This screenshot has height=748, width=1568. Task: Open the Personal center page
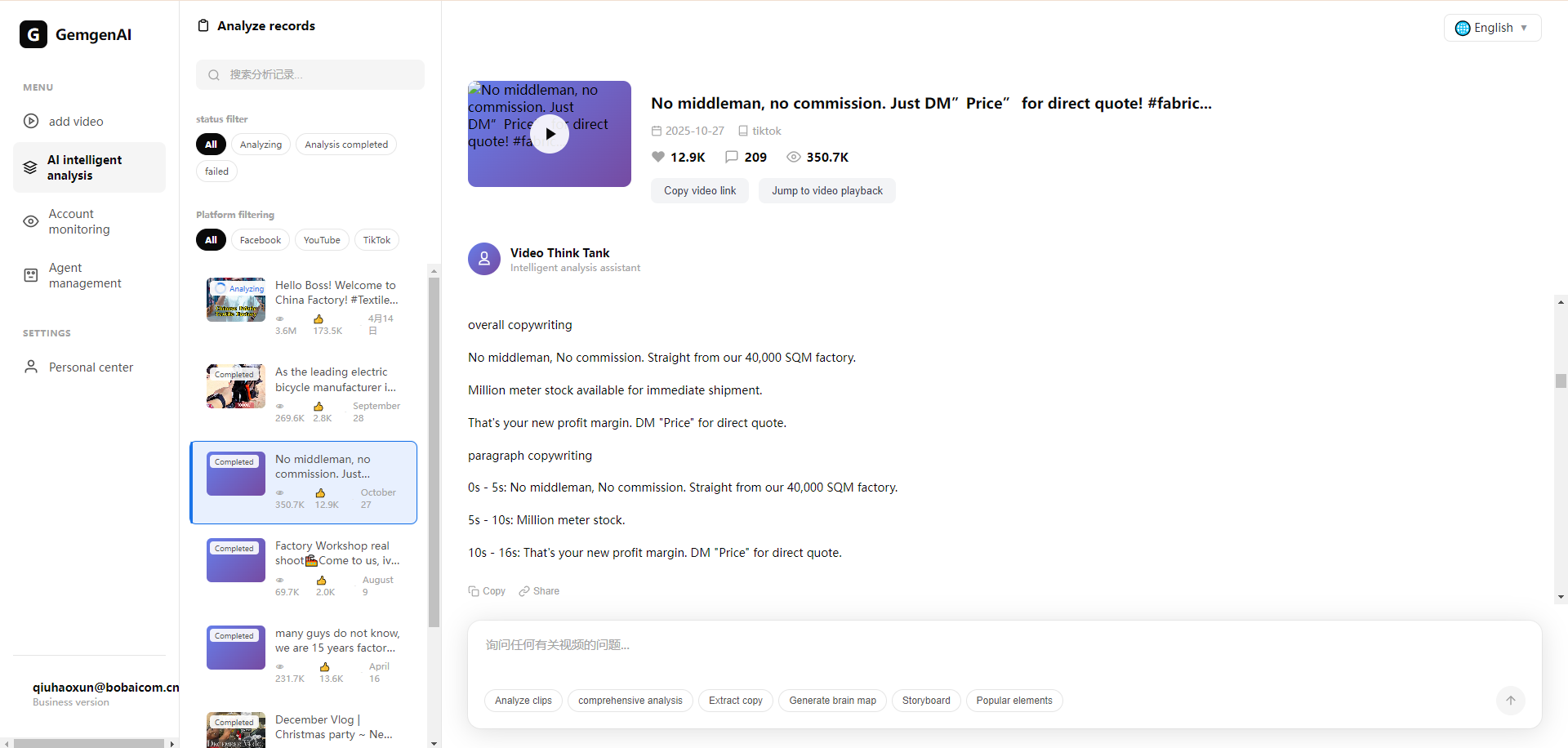tap(90, 367)
